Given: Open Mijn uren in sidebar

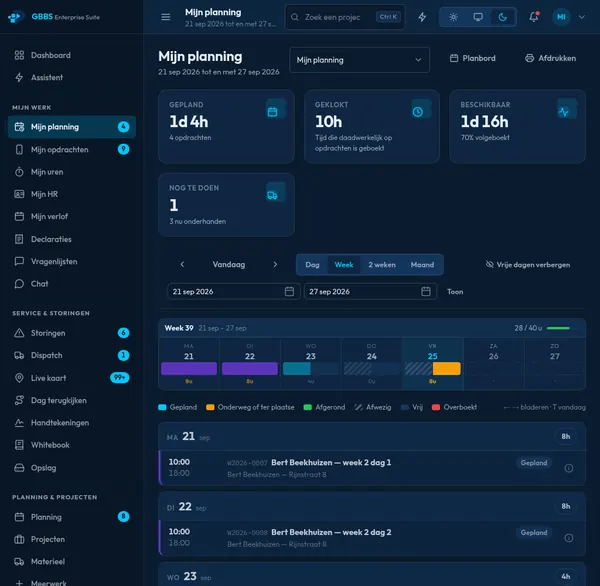Looking at the screenshot, I should [72, 172].
